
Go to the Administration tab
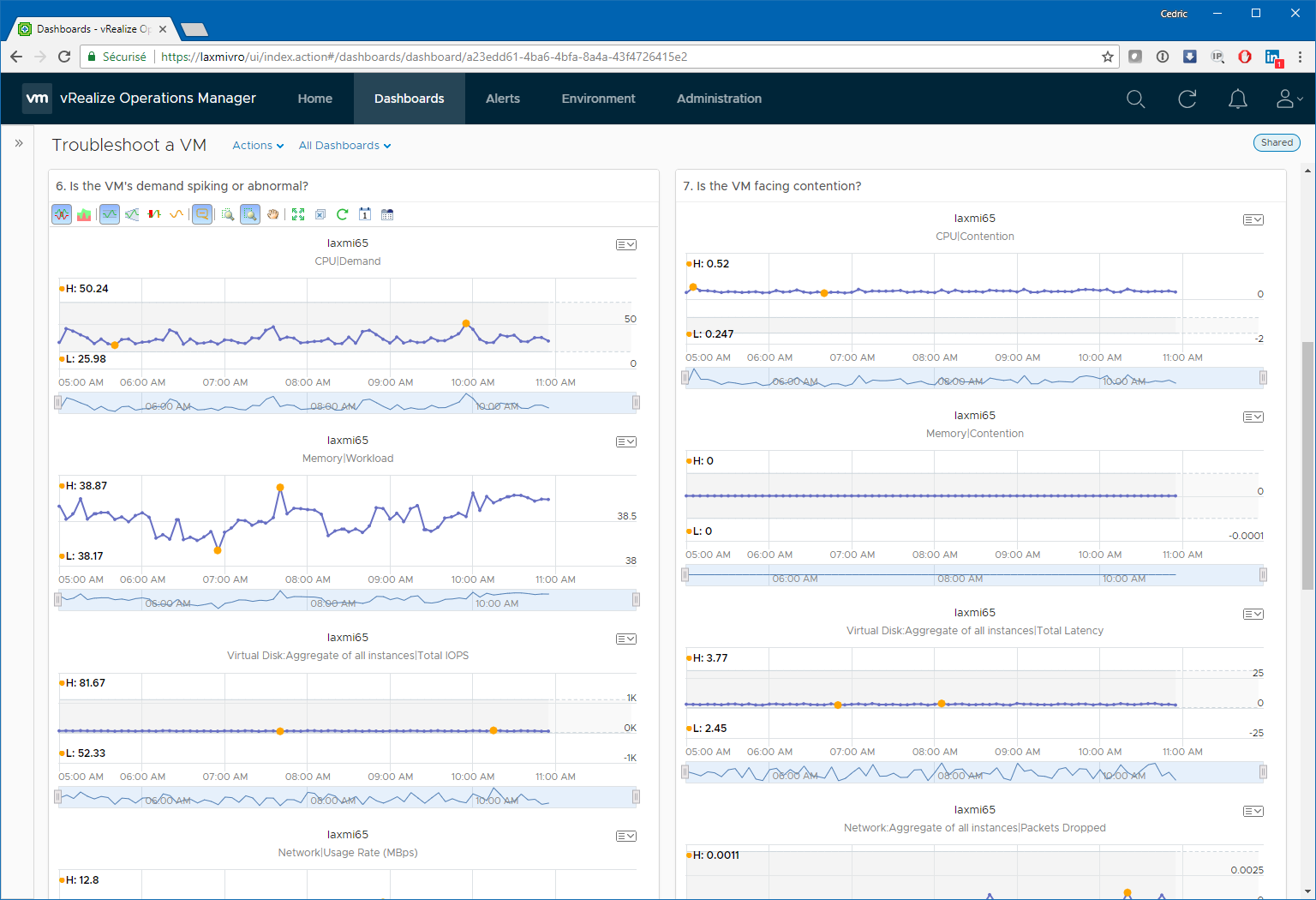[x=719, y=99]
